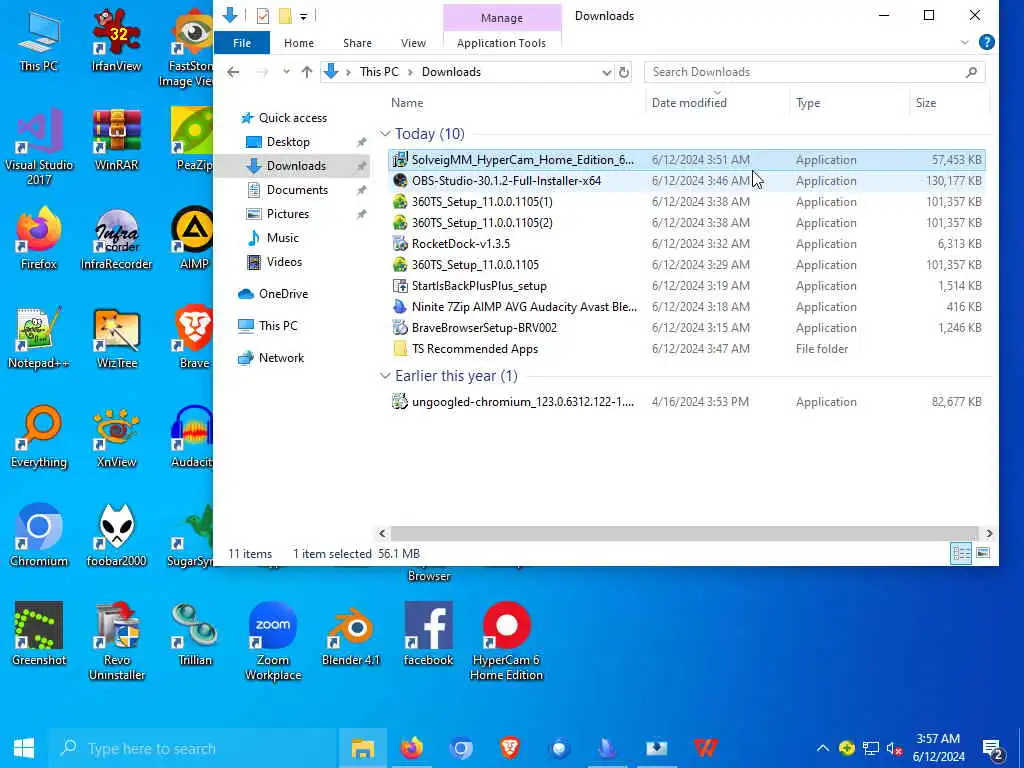This screenshot has height=768, width=1024.
Task: Open File Explorer from the taskbar
Action: point(363,748)
